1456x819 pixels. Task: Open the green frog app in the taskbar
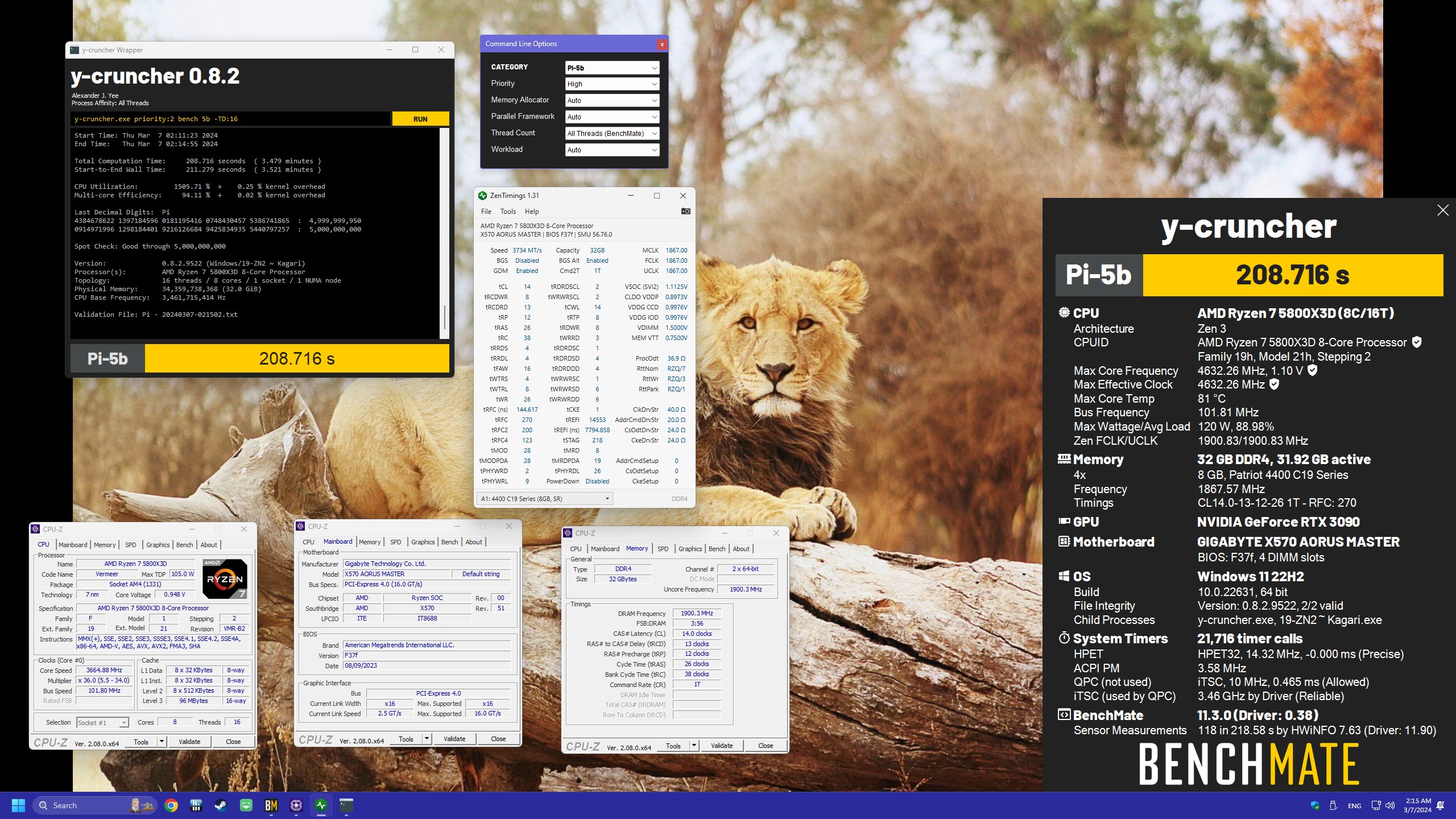(x=246, y=805)
